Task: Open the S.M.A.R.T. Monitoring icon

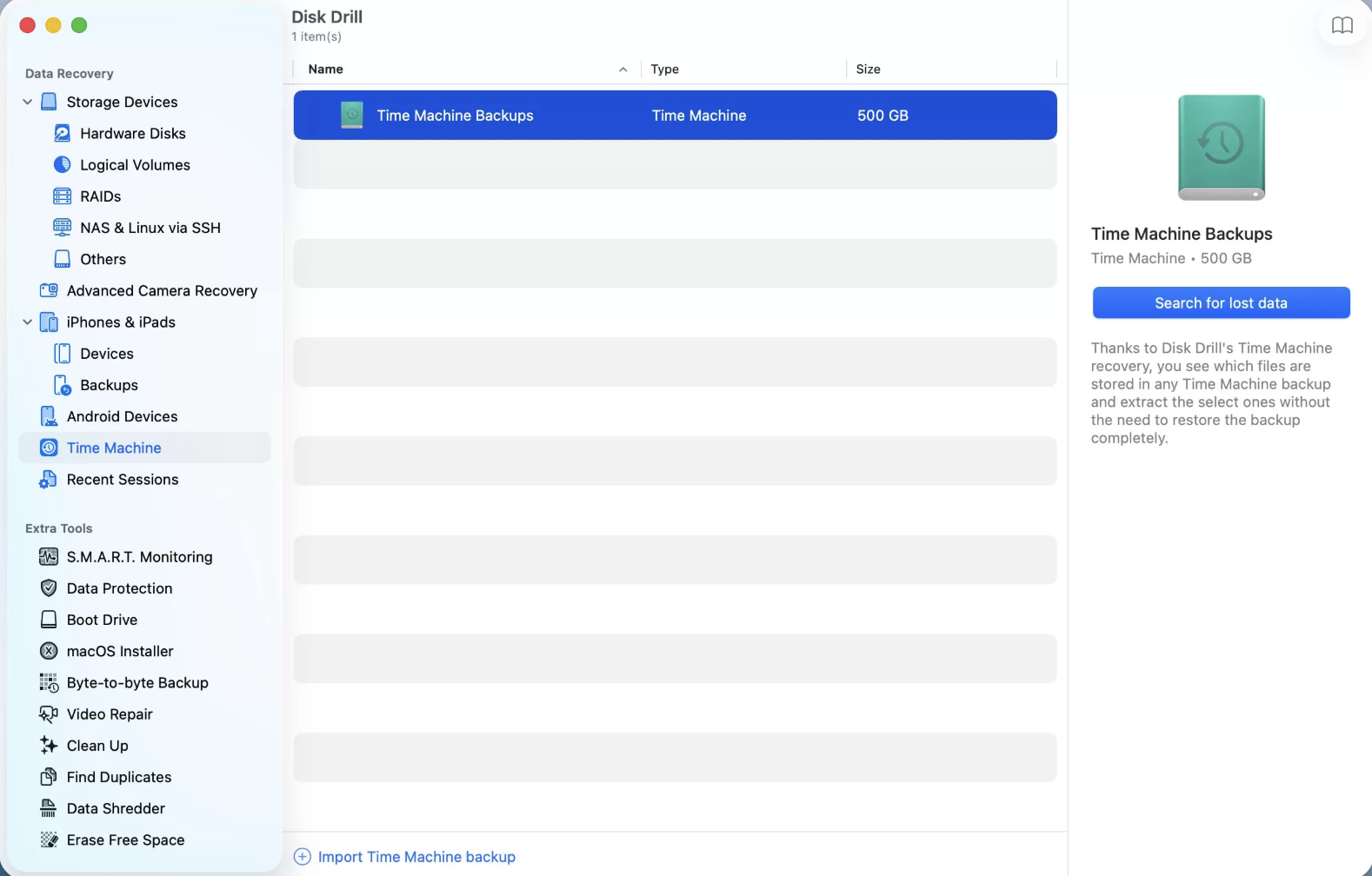Action: (49, 556)
